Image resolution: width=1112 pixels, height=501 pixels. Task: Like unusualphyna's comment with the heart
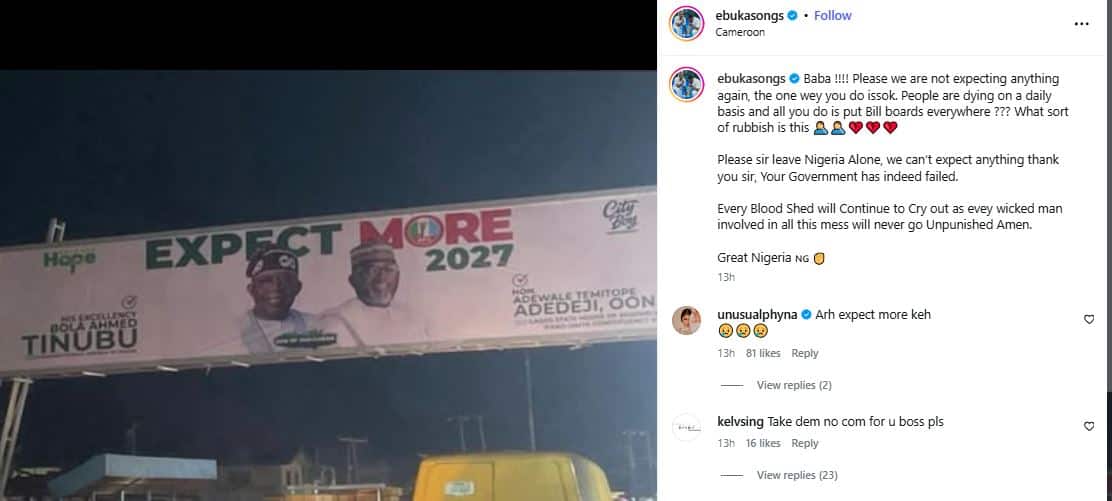pos(1089,319)
